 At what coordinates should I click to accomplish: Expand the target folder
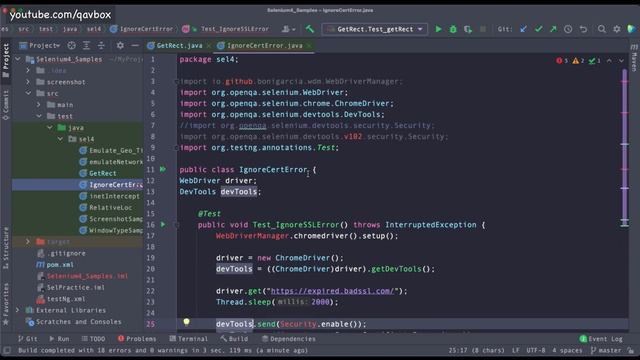28,242
